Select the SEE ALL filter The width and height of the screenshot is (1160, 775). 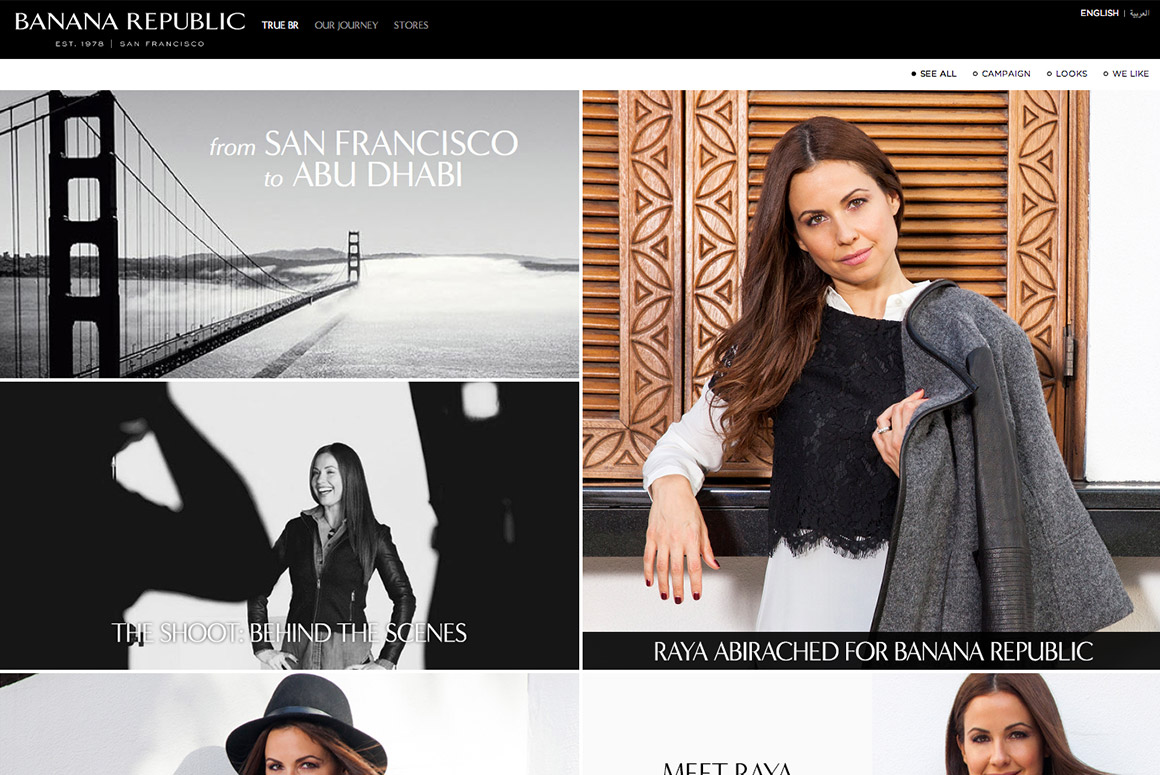click(934, 74)
